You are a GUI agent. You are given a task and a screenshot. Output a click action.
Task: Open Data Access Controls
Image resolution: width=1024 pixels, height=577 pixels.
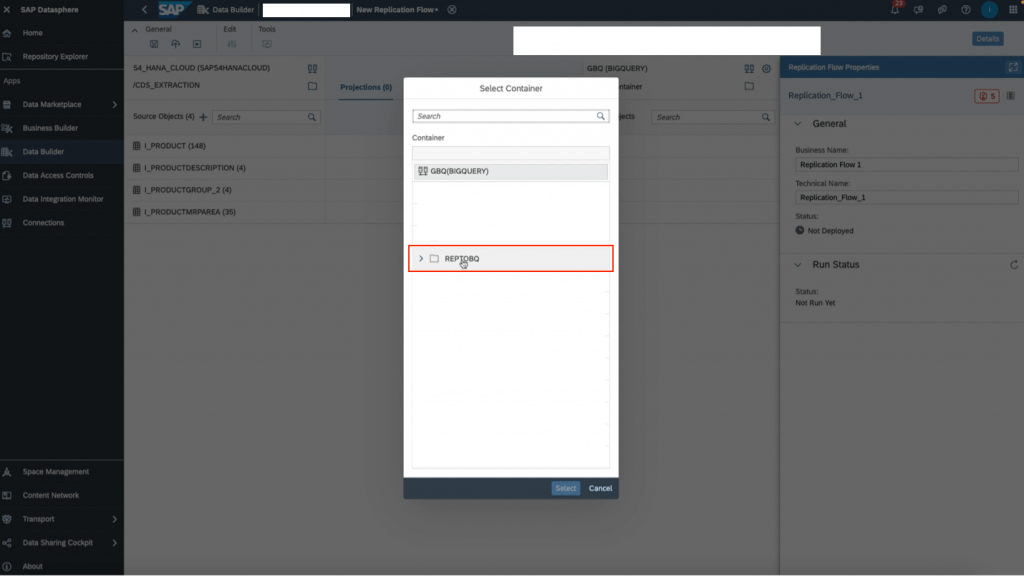(x=57, y=176)
